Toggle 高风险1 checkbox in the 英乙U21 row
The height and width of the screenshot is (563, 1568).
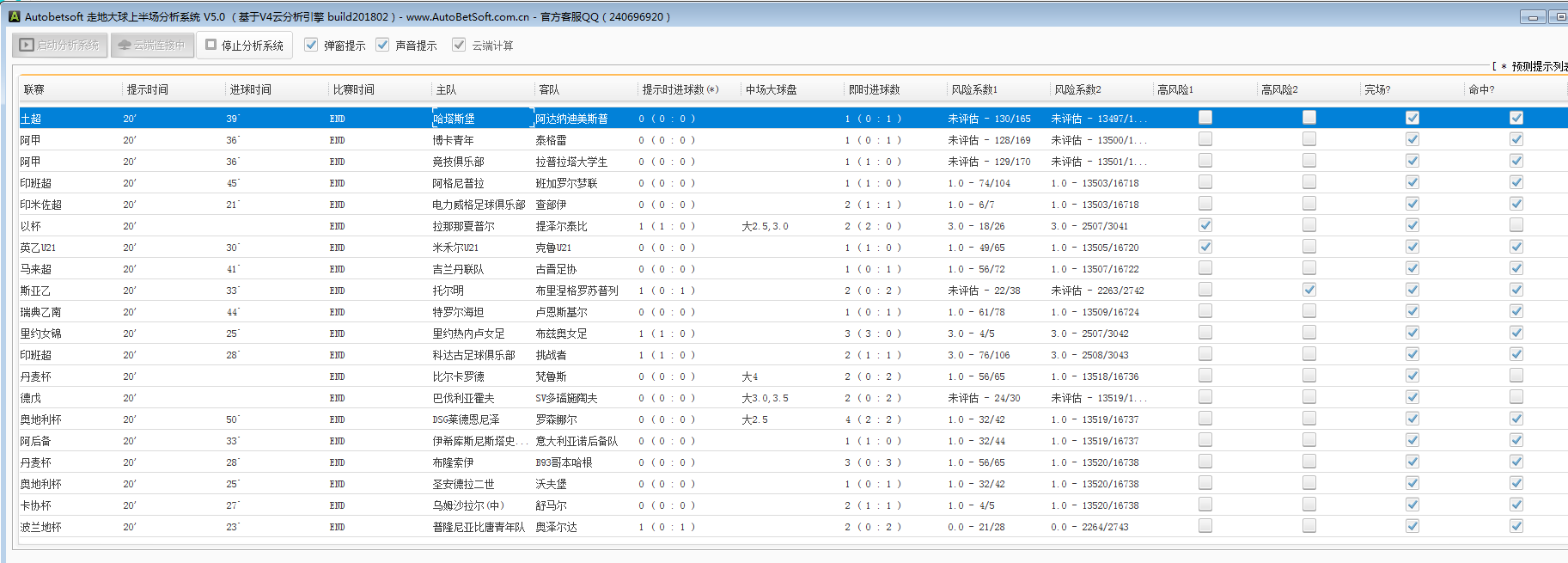[x=1205, y=247]
